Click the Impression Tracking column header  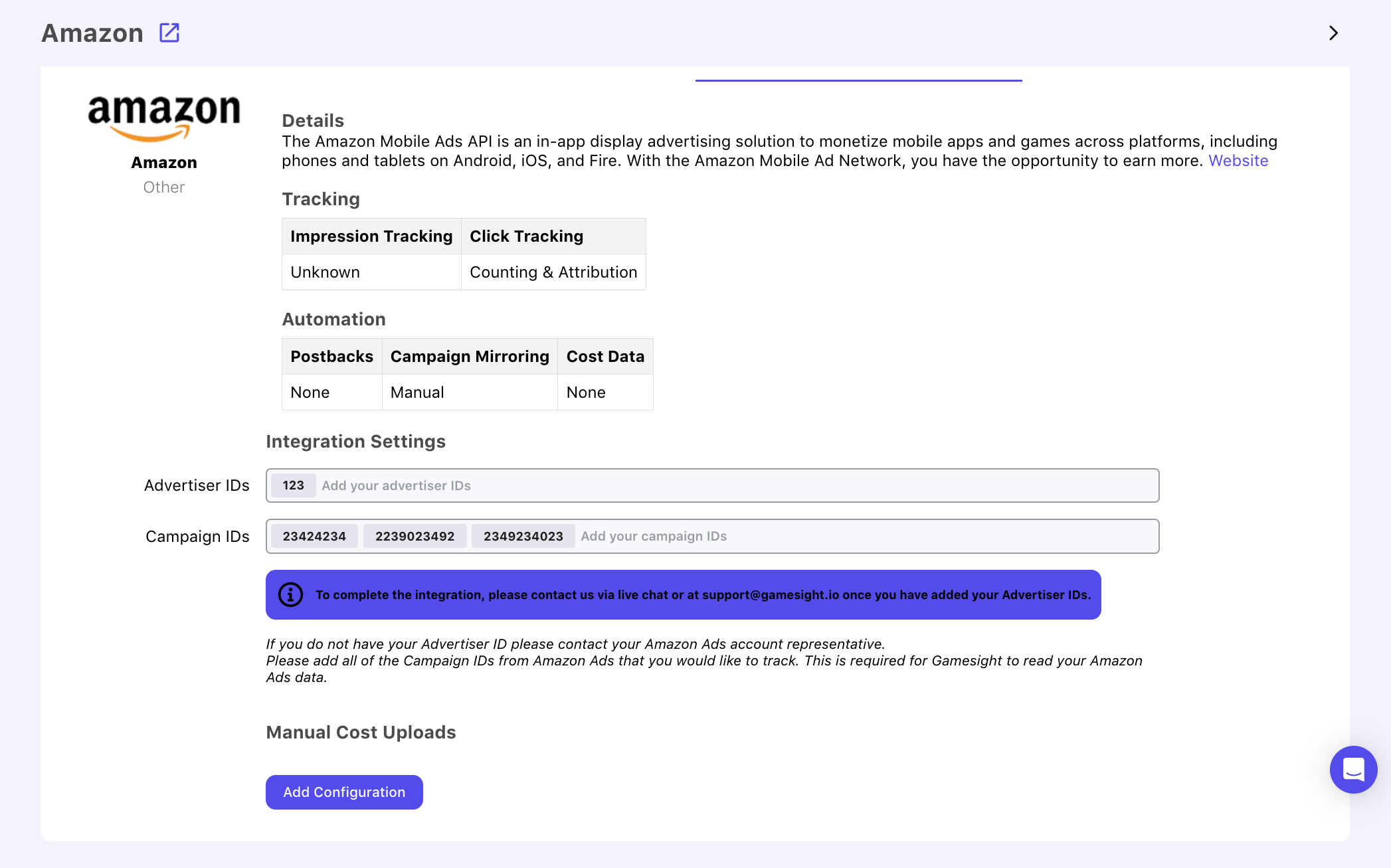pyautogui.click(x=371, y=236)
